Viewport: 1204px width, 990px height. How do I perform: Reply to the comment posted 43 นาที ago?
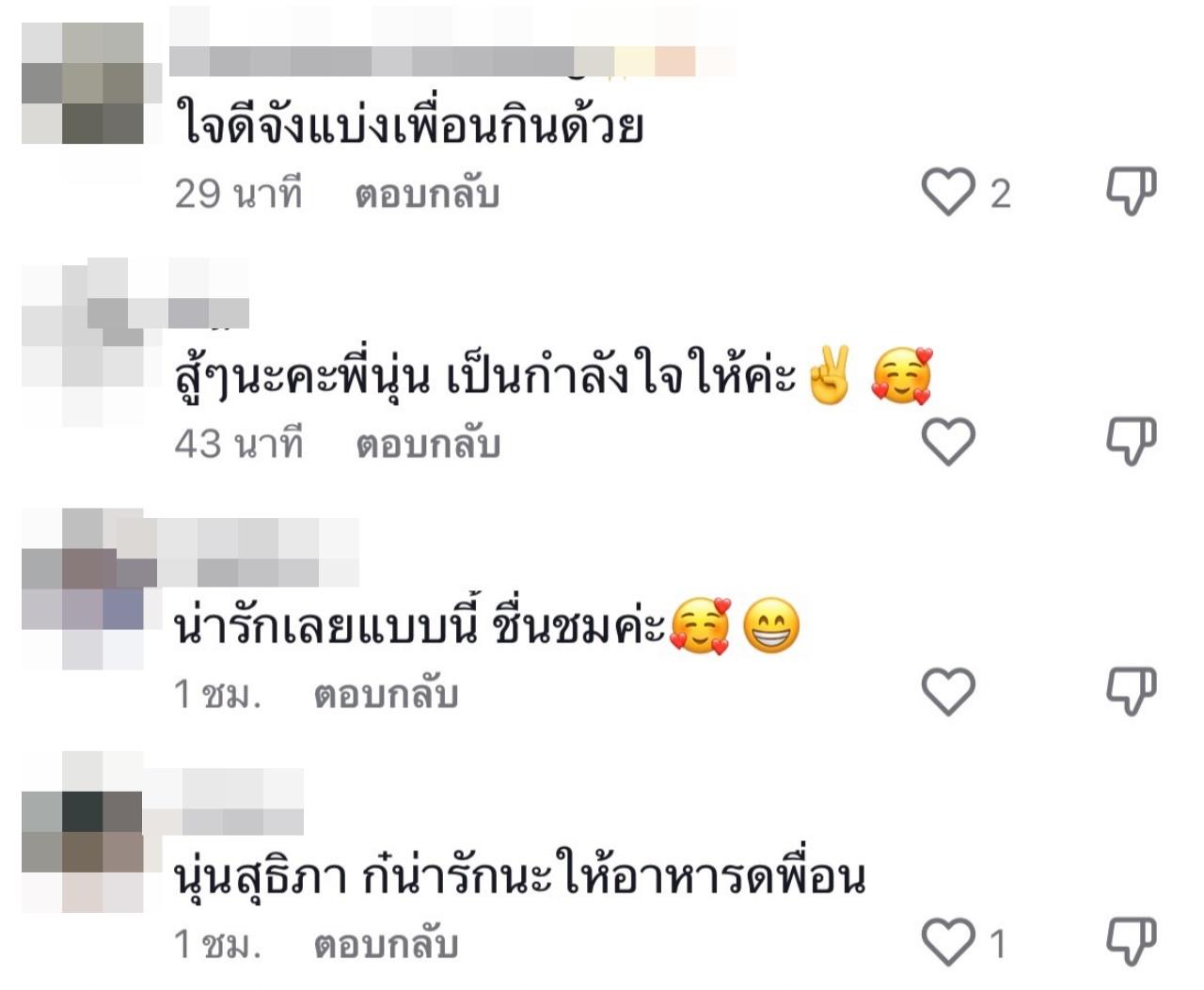[427, 445]
